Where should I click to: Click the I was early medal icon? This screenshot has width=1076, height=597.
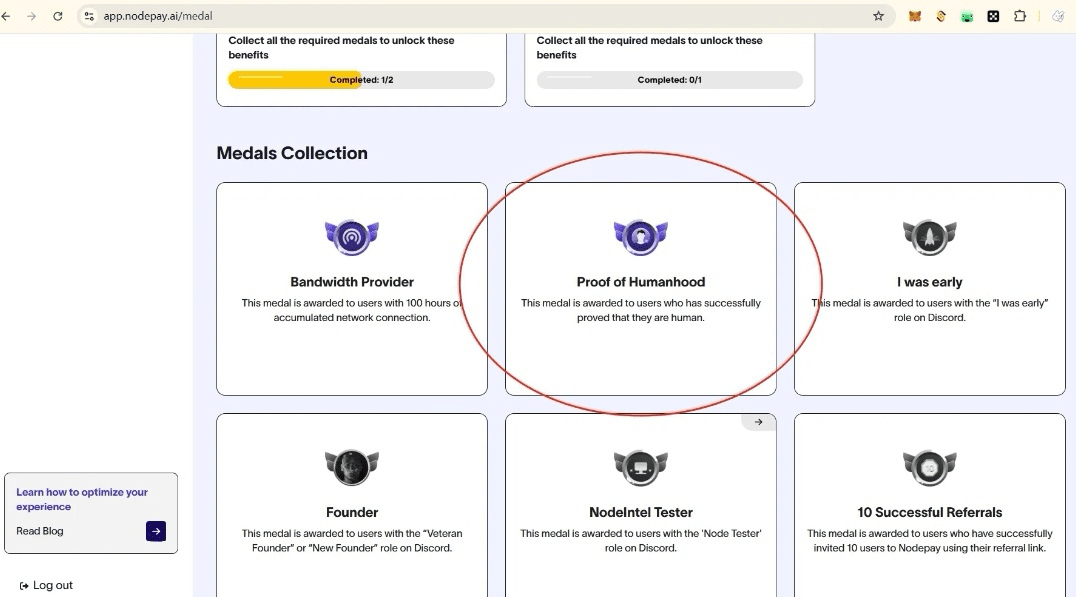[x=930, y=237]
